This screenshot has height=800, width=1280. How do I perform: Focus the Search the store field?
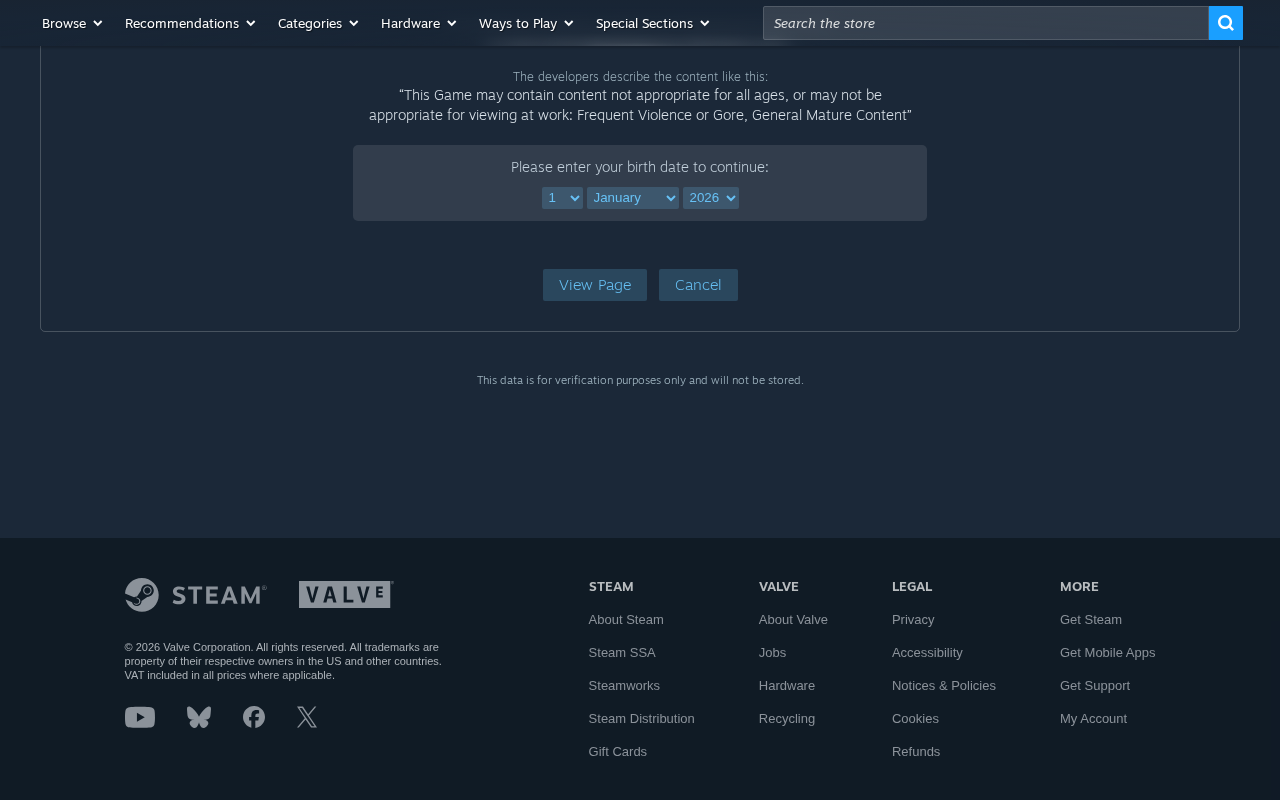986,23
